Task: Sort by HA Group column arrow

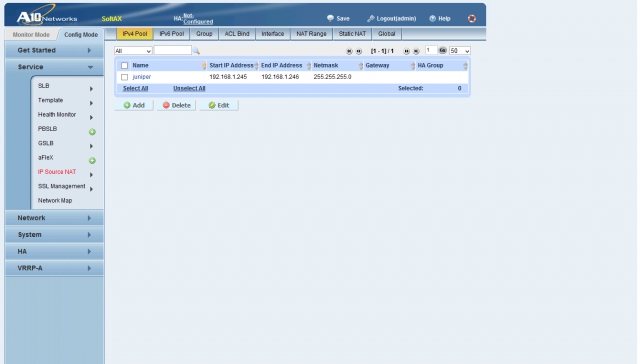Action: 465,66
